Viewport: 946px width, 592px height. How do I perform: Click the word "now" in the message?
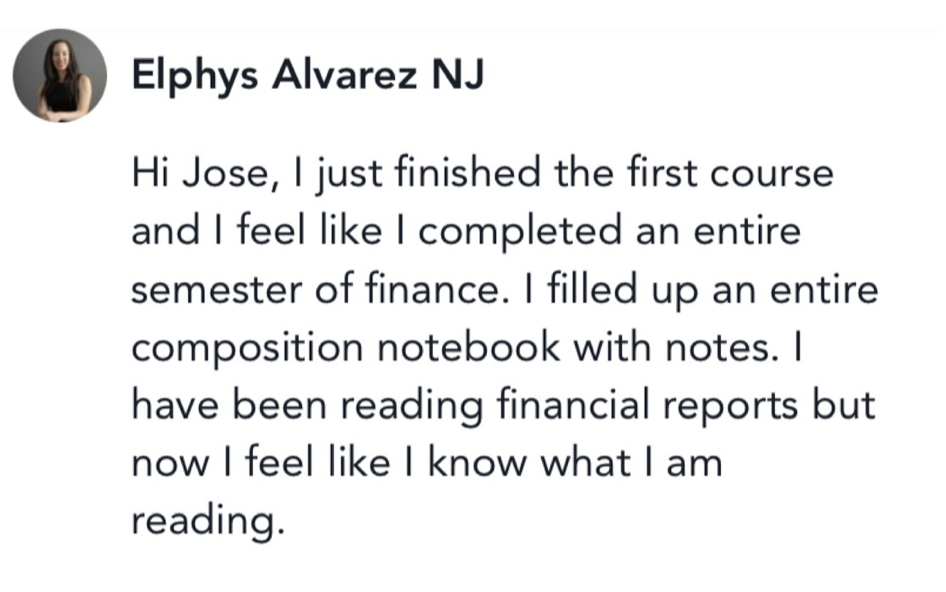(166, 463)
